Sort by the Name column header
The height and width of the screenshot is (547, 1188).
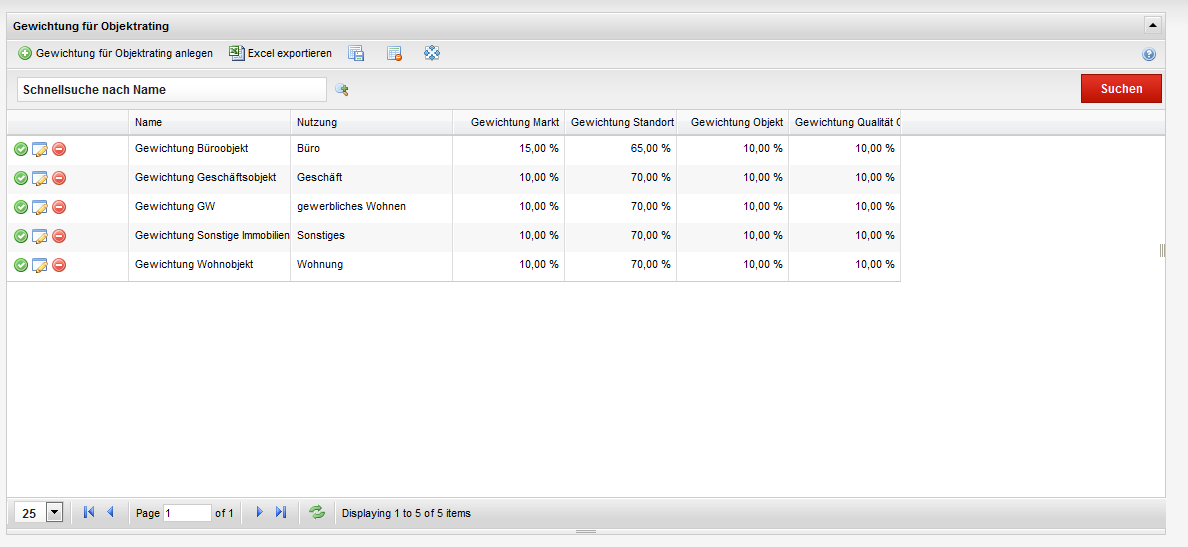(x=209, y=122)
